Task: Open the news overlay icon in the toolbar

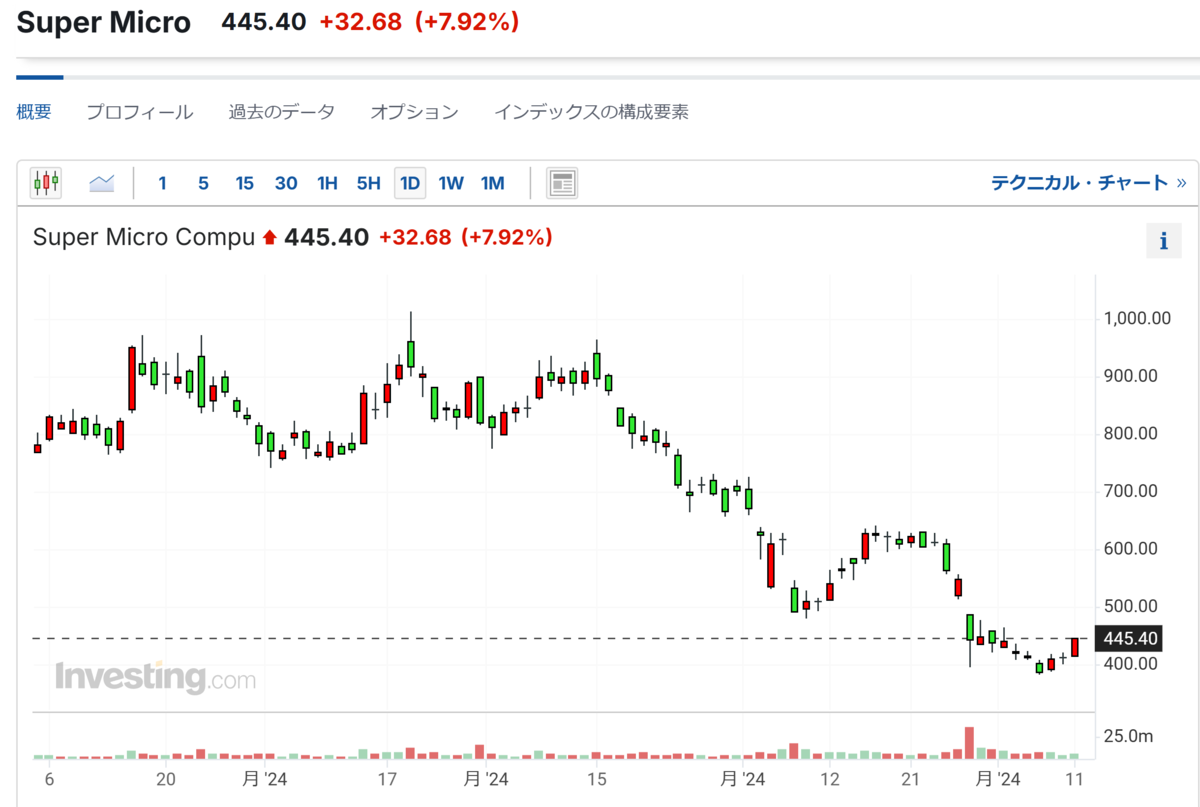Action: (562, 183)
